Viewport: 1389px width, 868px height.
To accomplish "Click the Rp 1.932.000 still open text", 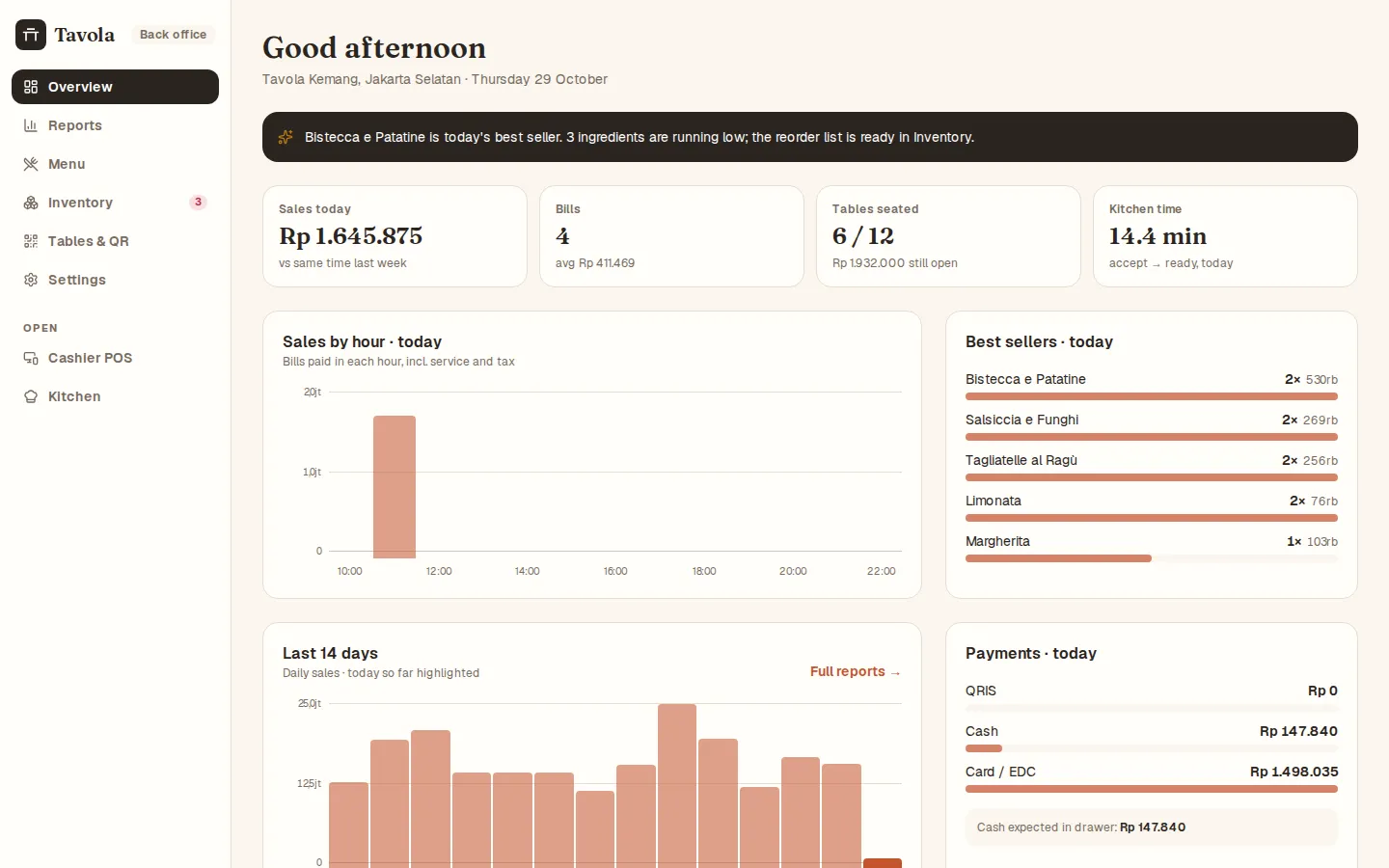I will coord(895,263).
